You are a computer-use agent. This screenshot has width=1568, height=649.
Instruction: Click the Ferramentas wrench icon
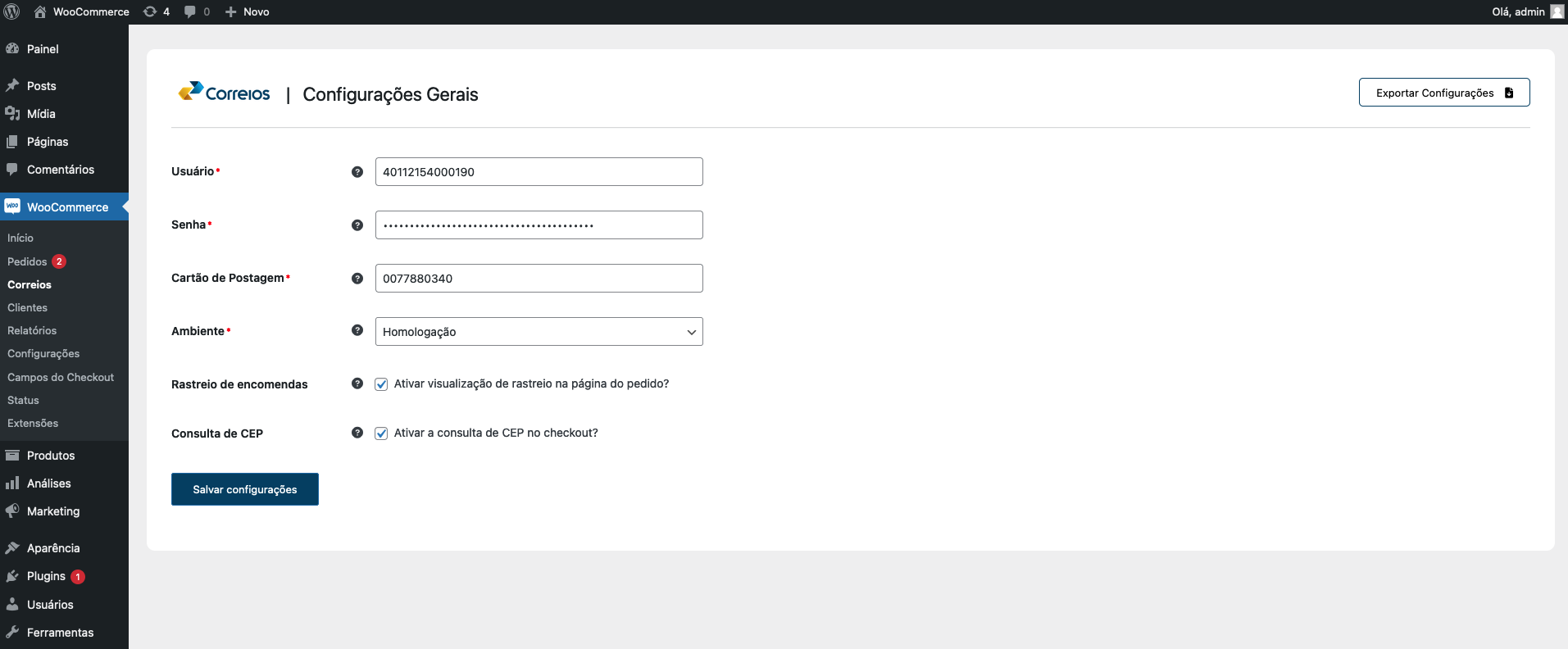click(12, 632)
